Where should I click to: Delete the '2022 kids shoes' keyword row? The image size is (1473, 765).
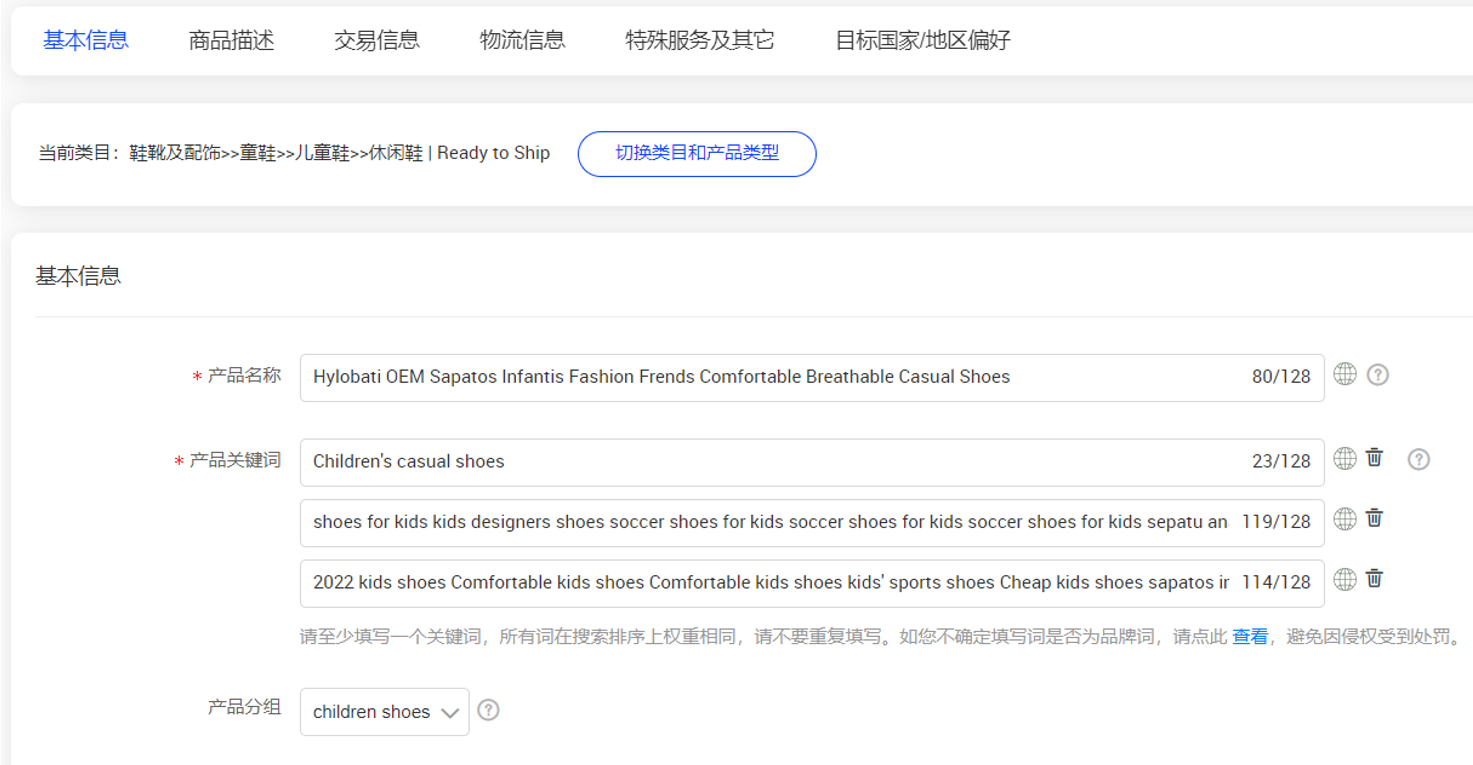1375,578
